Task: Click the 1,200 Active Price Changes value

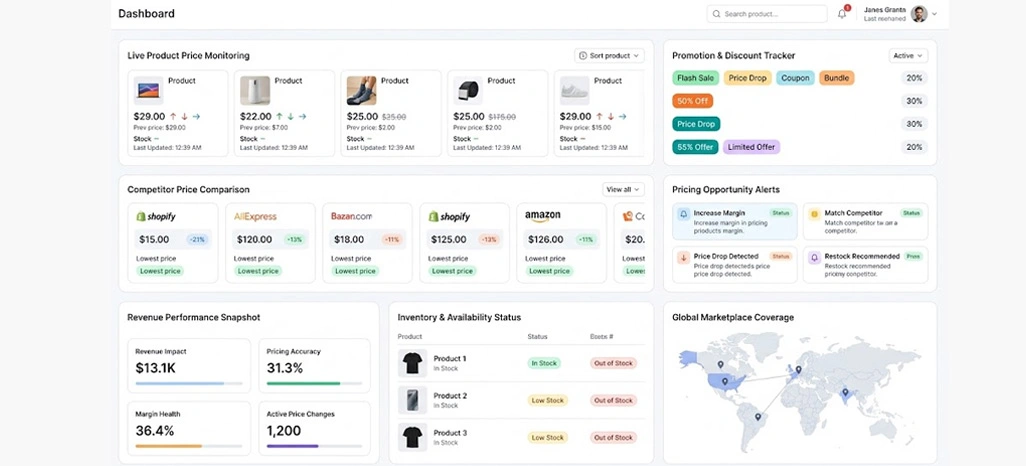Action: [284, 431]
